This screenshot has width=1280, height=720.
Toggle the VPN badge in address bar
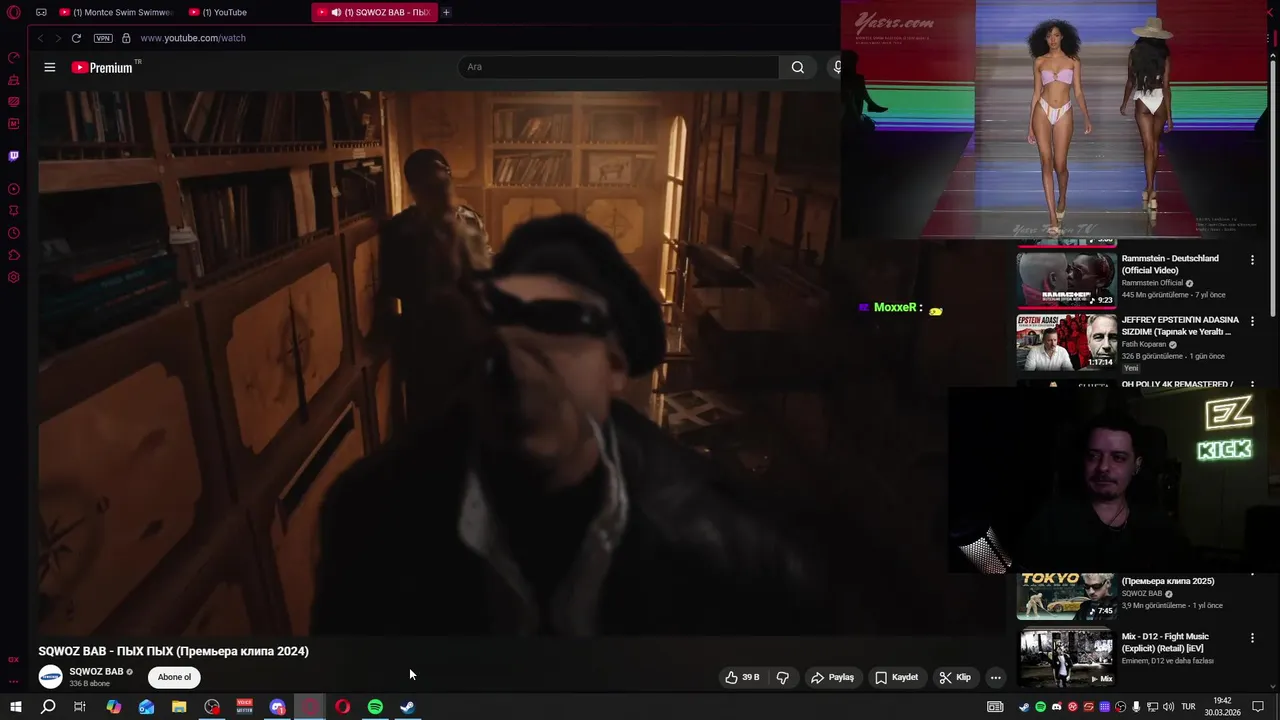click(103, 38)
